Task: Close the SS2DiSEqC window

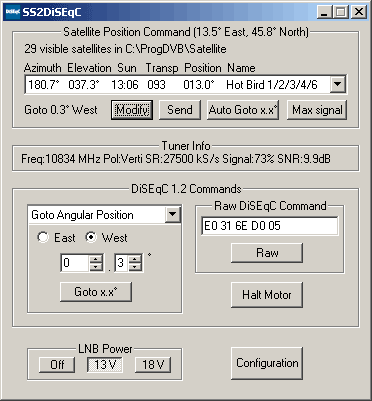Action: pos(359,12)
